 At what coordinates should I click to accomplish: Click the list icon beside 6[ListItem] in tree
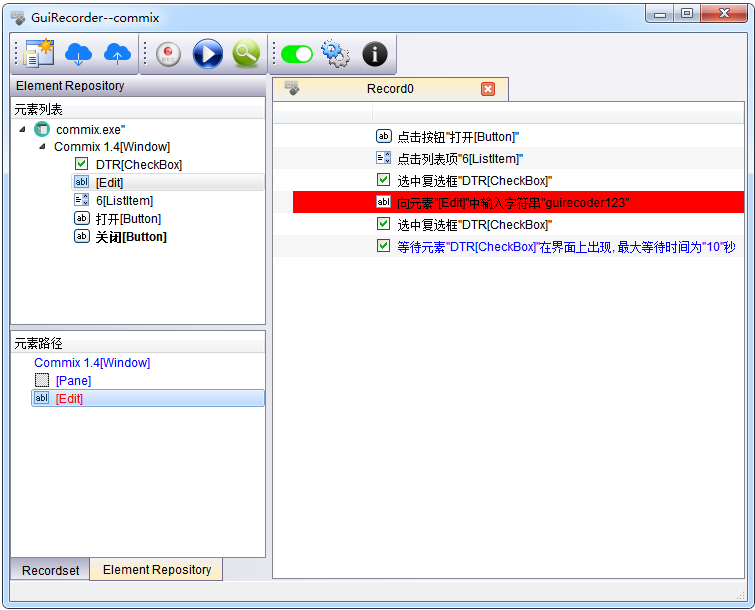(81, 200)
